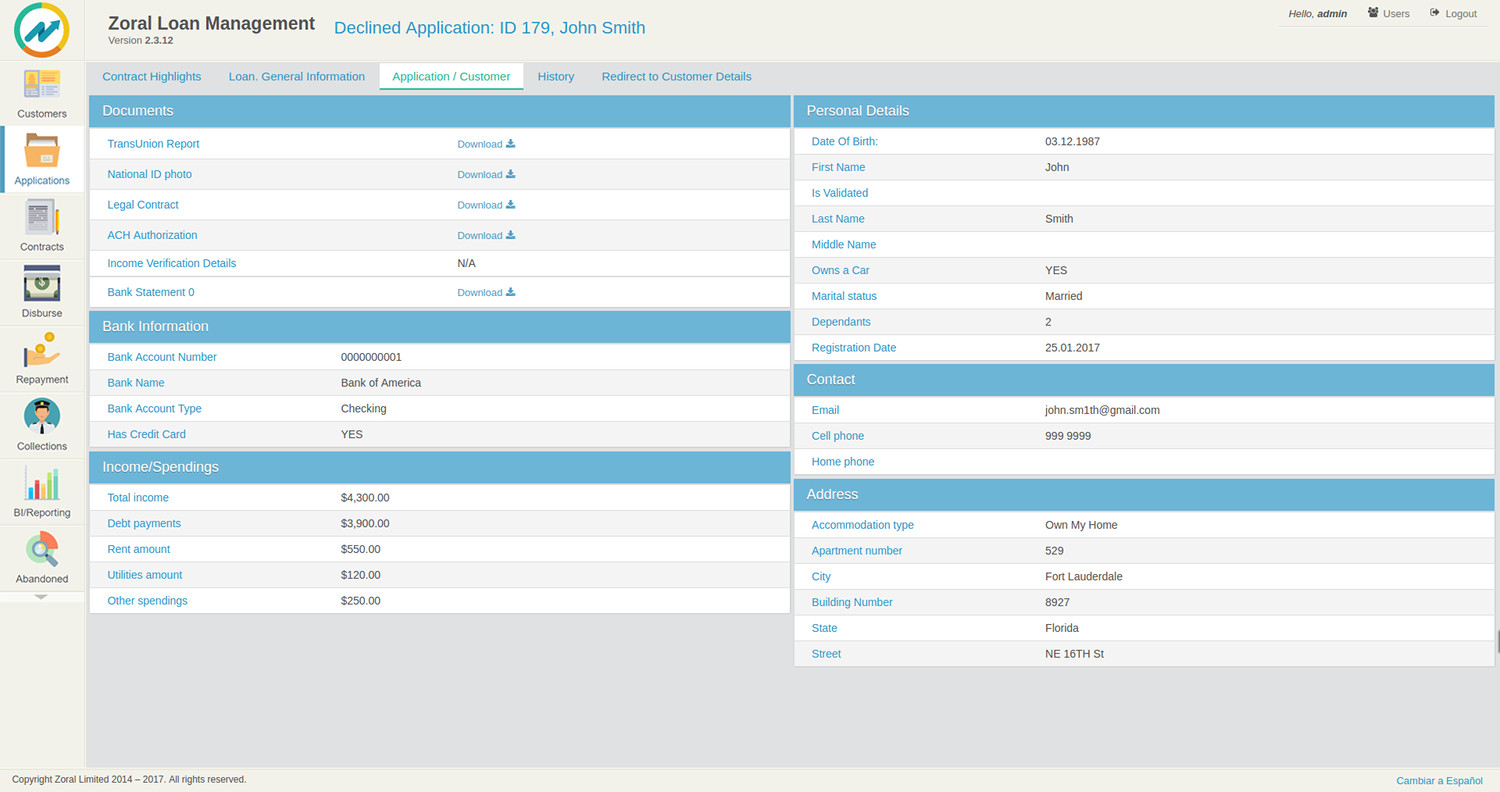
Task: Open the Users panel from the header
Action: pyautogui.click(x=1388, y=13)
